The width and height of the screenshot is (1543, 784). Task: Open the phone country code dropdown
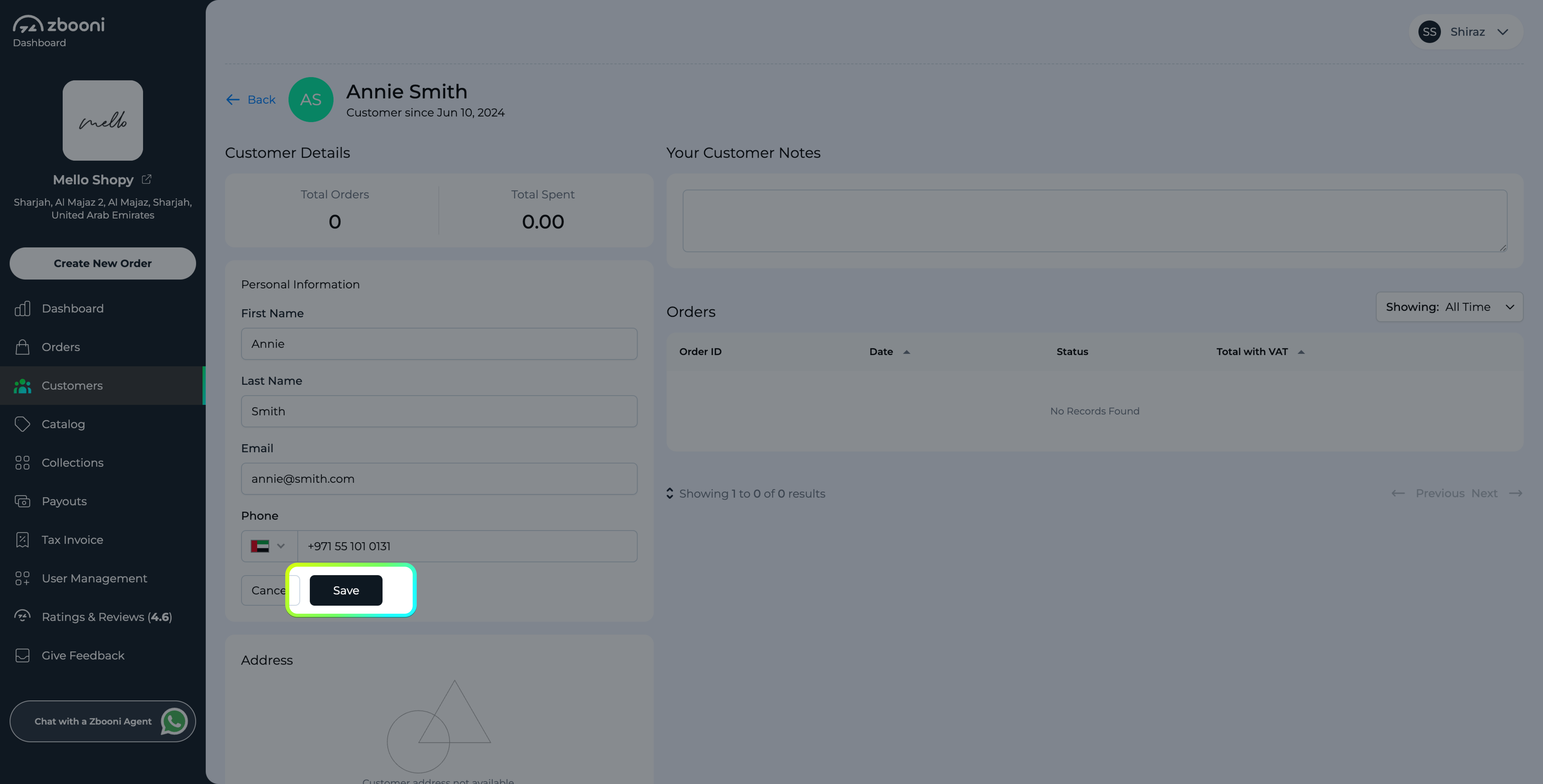(269, 546)
